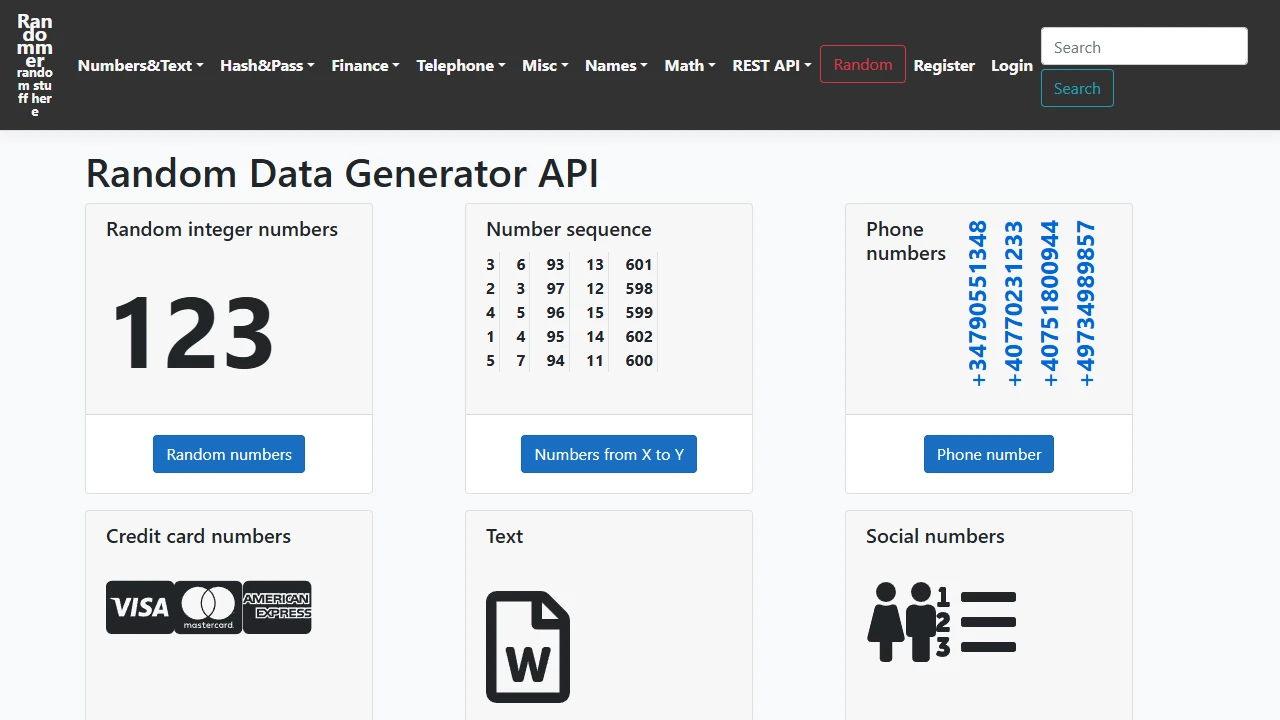Click the Word document icon in the Text card
Screen dimensions: 1280x720
tap(528, 646)
